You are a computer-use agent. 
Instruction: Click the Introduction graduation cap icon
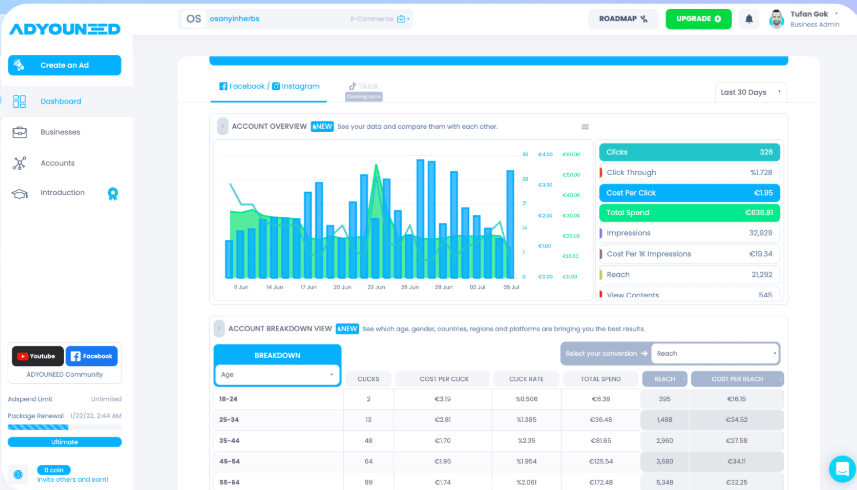(x=20, y=193)
